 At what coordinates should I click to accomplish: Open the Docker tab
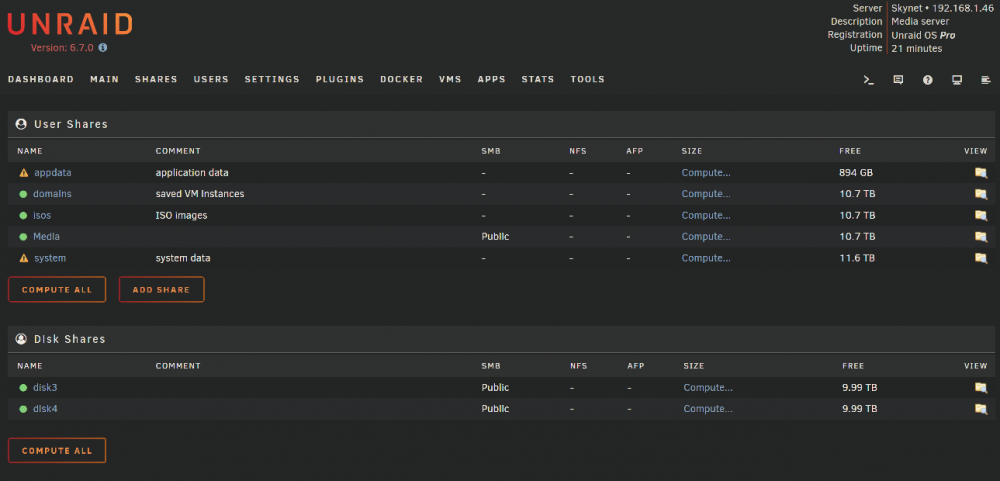click(401, 80)
